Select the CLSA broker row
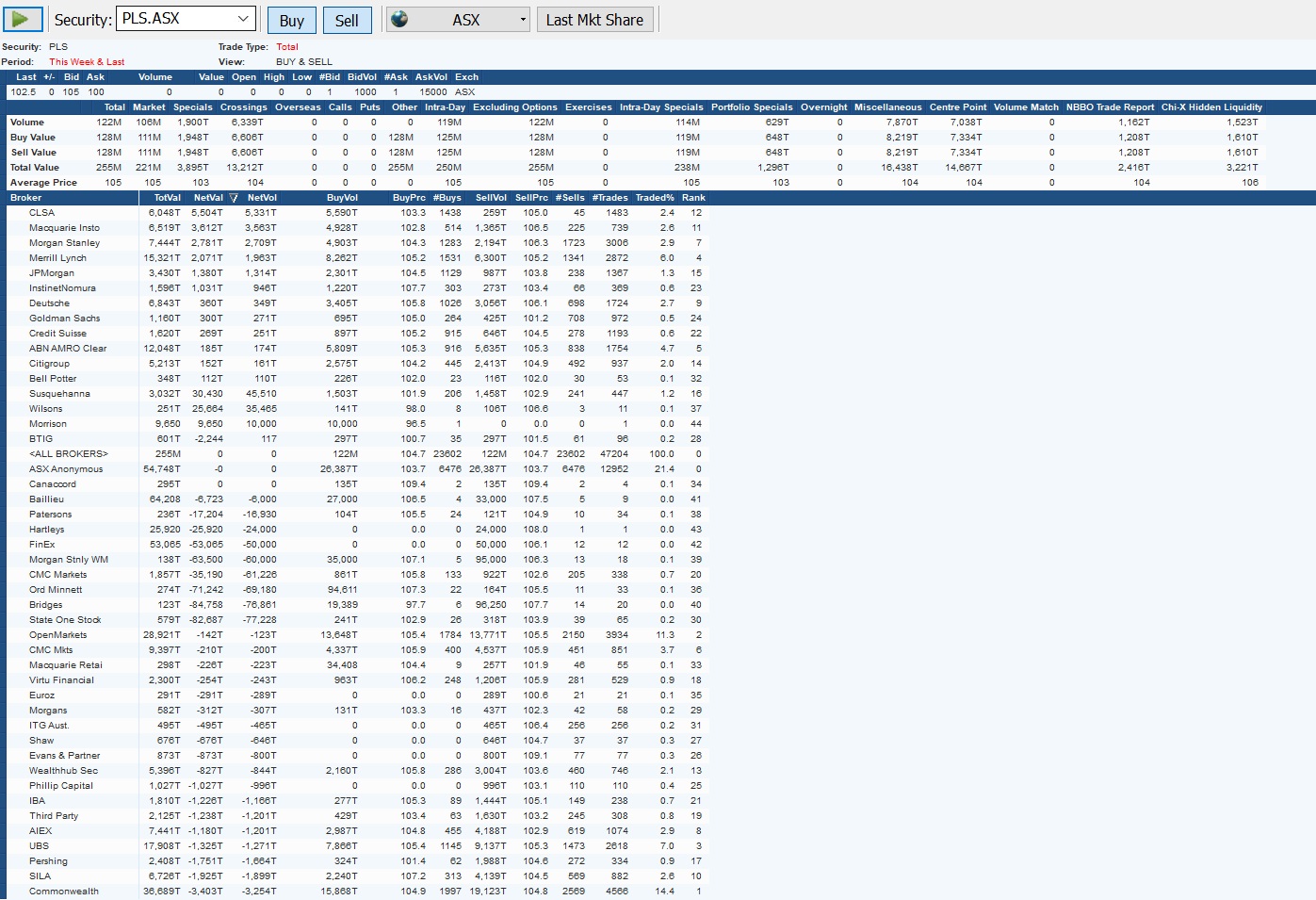The image size is (1316, 900). 356,213
